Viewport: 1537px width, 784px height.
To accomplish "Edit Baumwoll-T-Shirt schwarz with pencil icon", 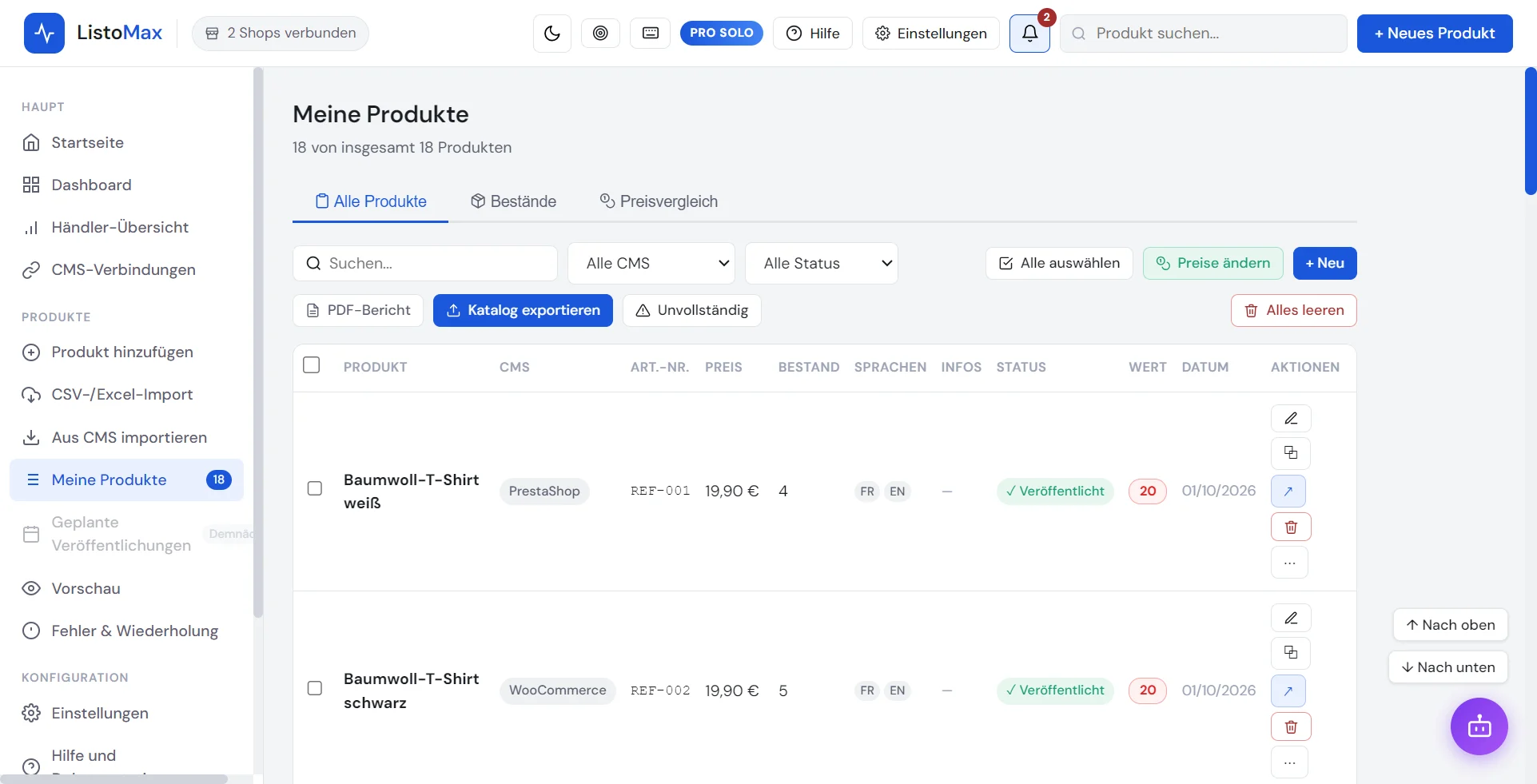I will click(1291, 618).
